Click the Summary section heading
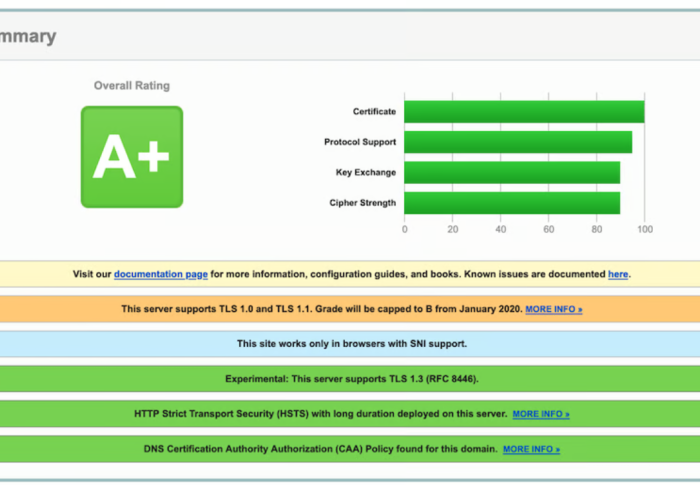 (28, 37)
